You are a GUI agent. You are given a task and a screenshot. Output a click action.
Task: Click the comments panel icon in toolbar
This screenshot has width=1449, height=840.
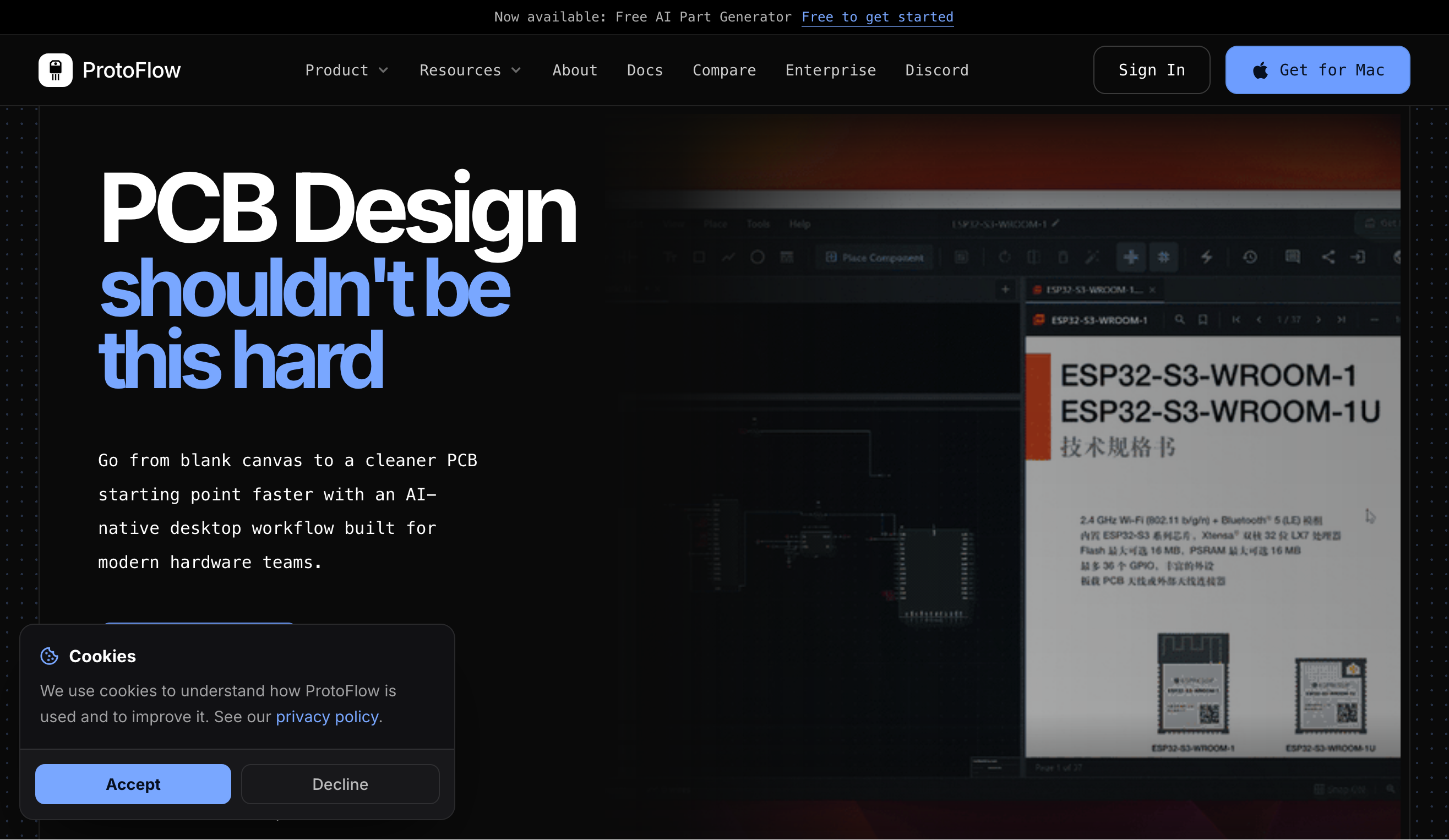[1293, 257]
